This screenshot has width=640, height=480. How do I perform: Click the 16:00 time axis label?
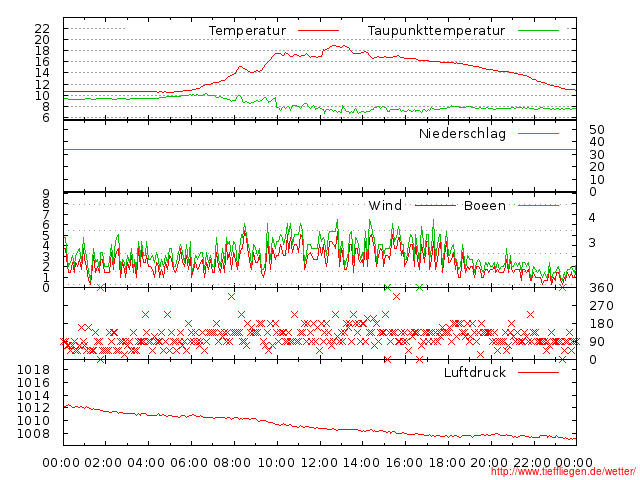tap(404, 463)
